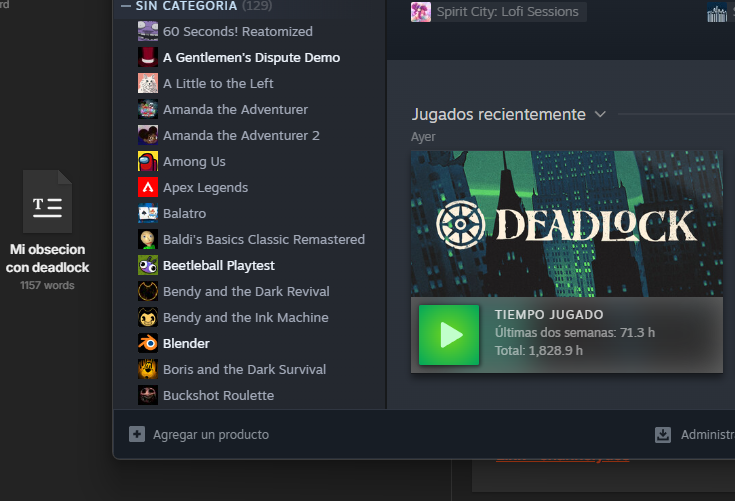This screenshot has height=501, width=735.
Task: Click the 'Últimas dos semanas: 71.3 h' text
Action: (x=575, y=332)
